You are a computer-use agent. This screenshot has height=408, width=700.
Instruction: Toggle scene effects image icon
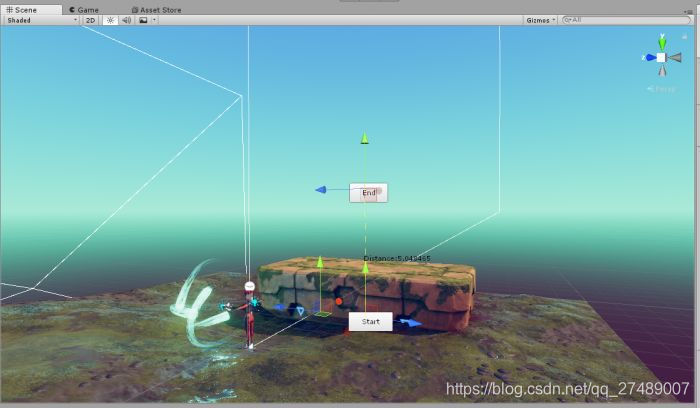point(143,20)
